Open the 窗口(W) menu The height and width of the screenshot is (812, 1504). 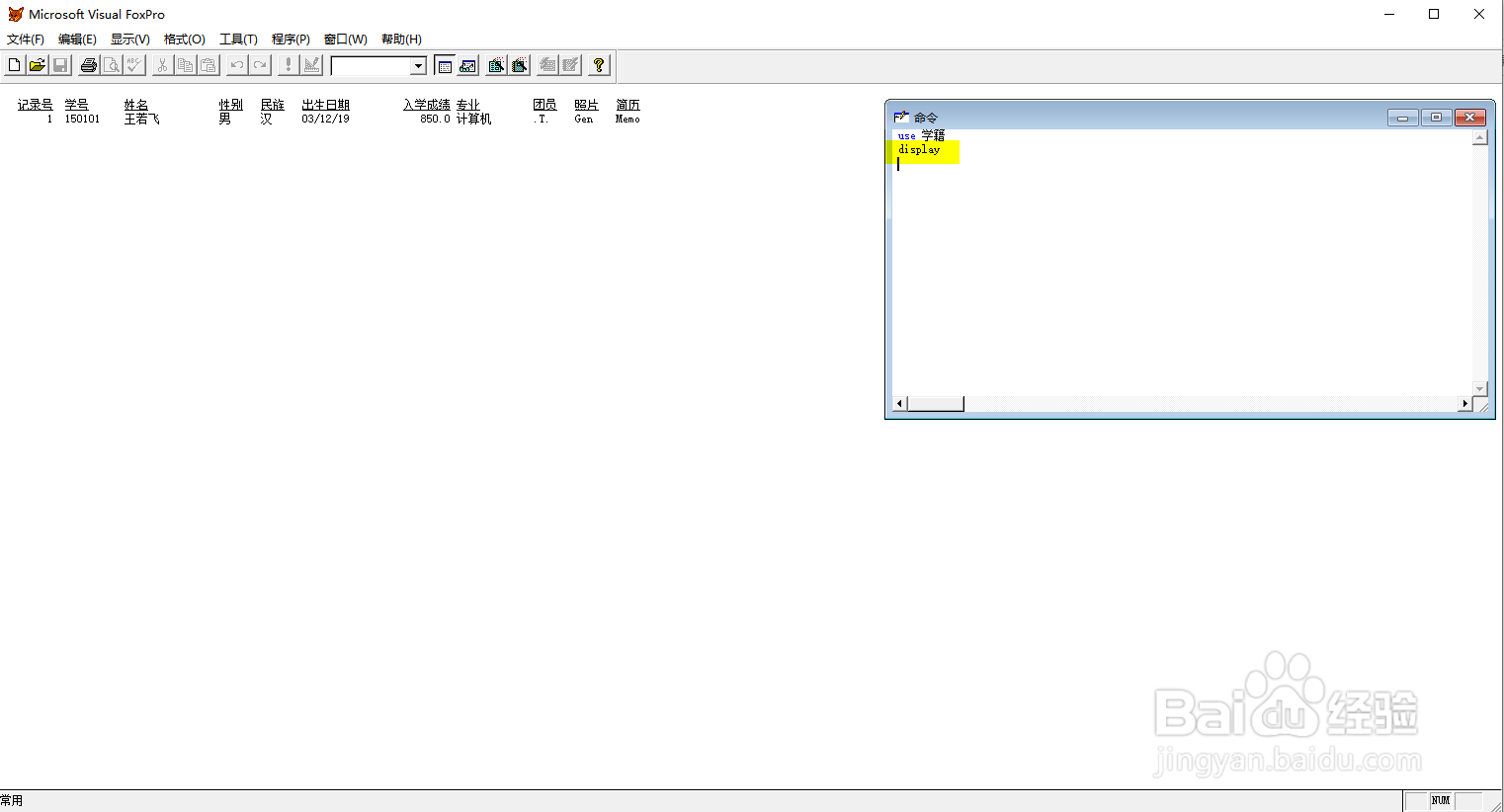point(346,40)
